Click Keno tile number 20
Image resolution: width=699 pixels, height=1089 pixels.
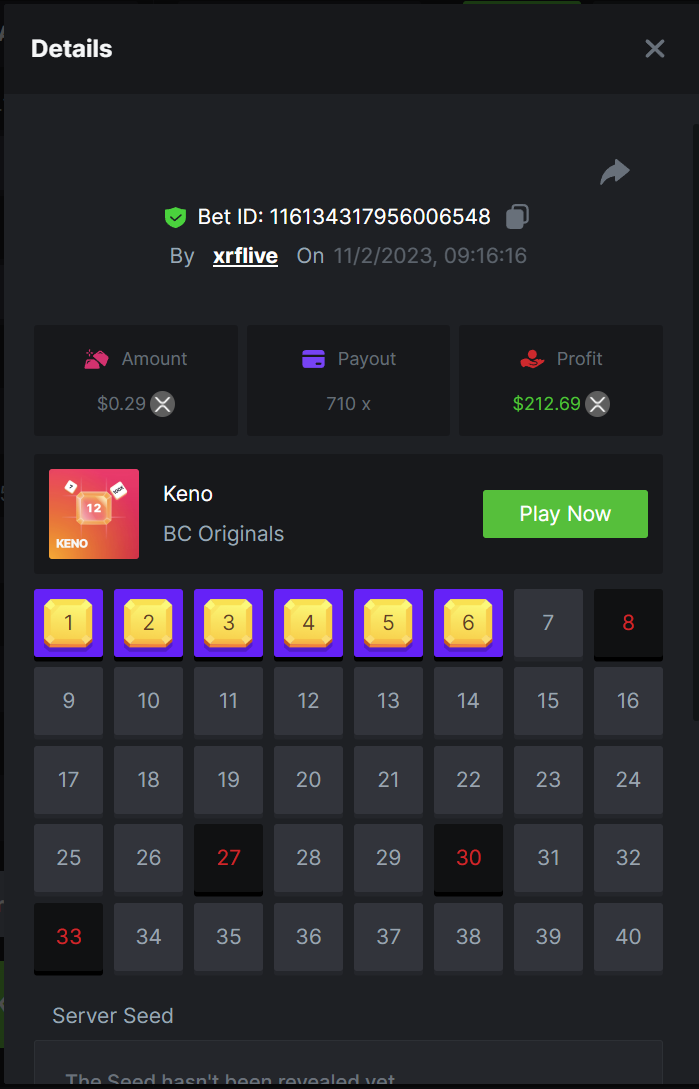click(309, 780)
